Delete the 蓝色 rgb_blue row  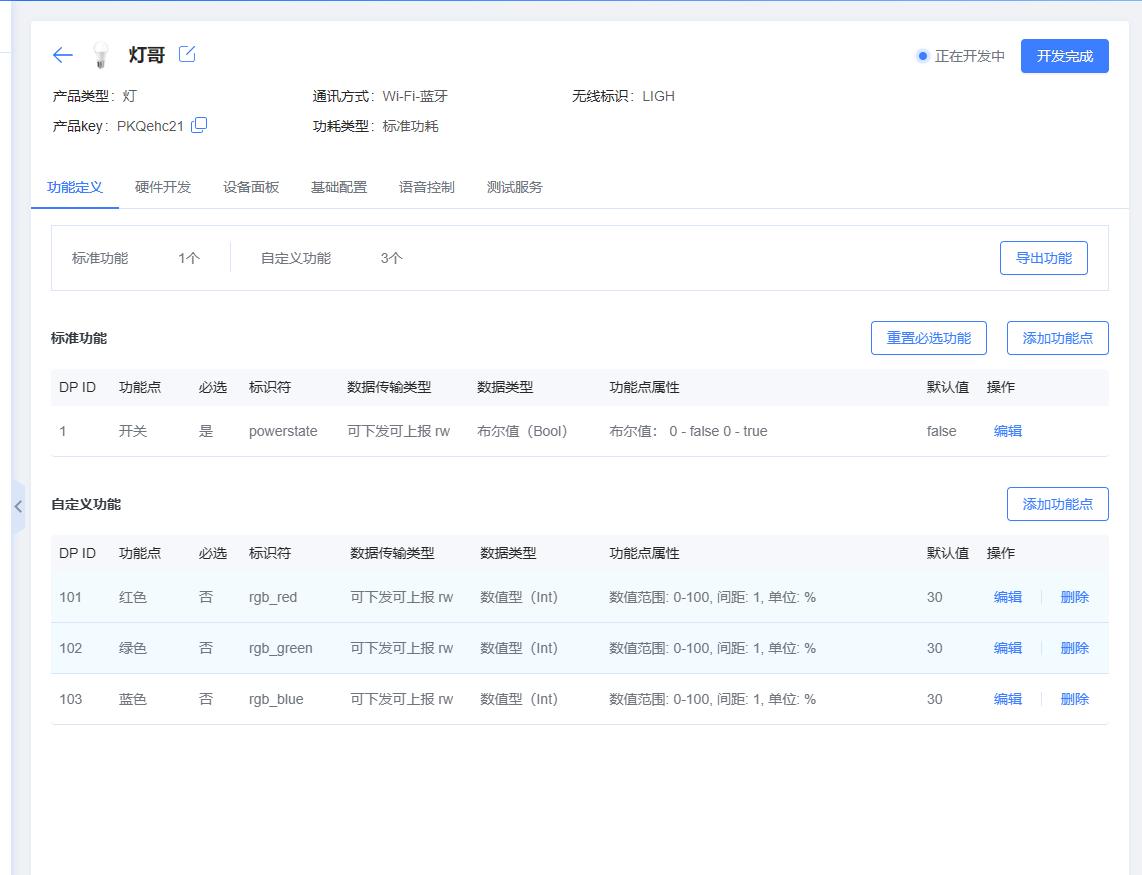point(1075,699)
